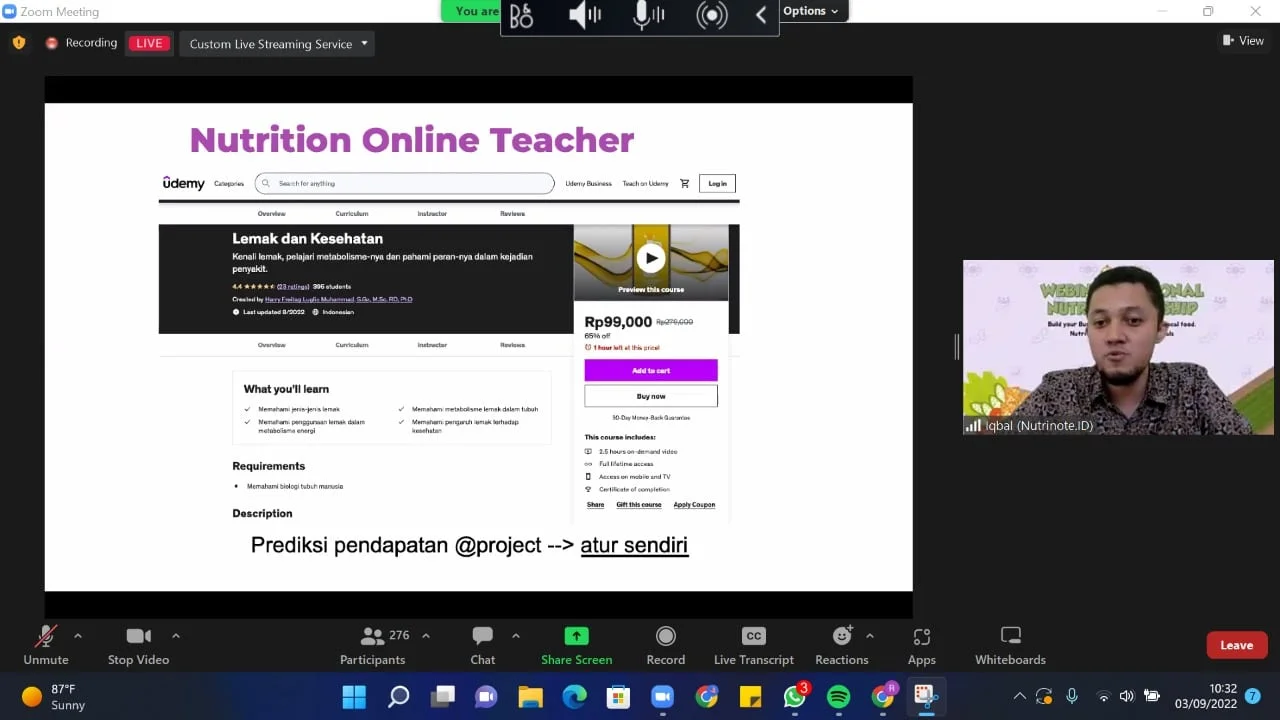Open the Custom Live Streaming Service dropdown
Image resolution: width=1280 pixels, height=720 pixels.
(x=277, y=44)
